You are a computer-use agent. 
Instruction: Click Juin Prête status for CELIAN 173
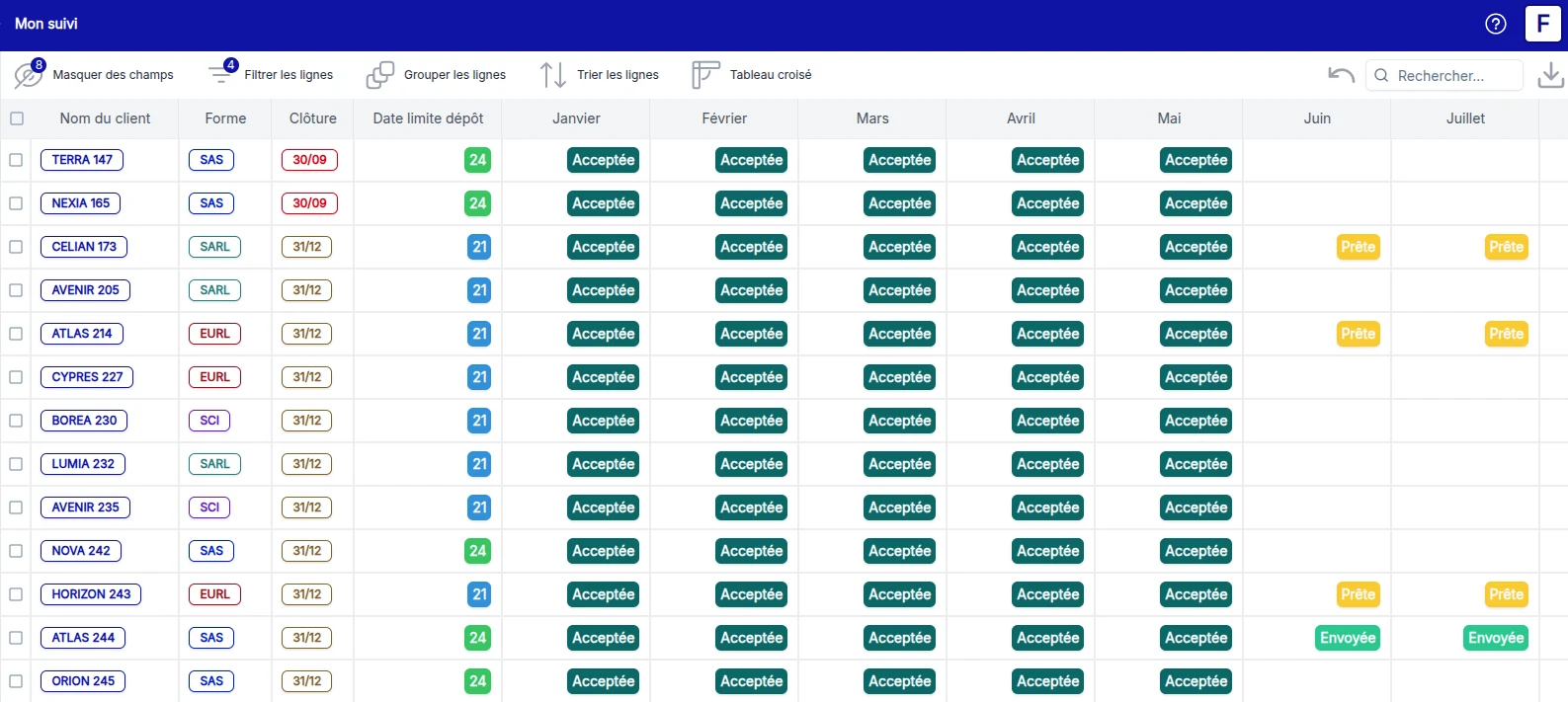tap(1358, 247)
